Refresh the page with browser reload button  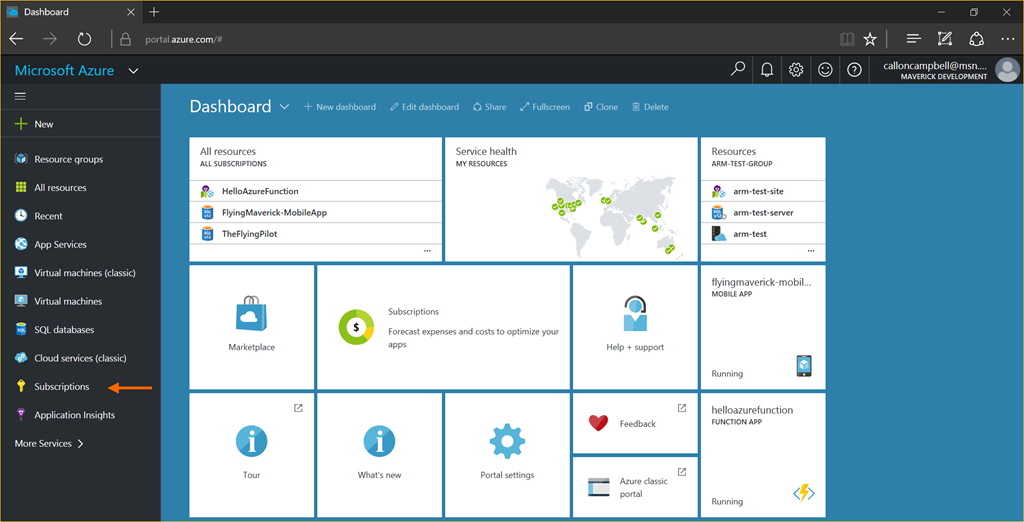pyautogui.click(x=84, y=39)
